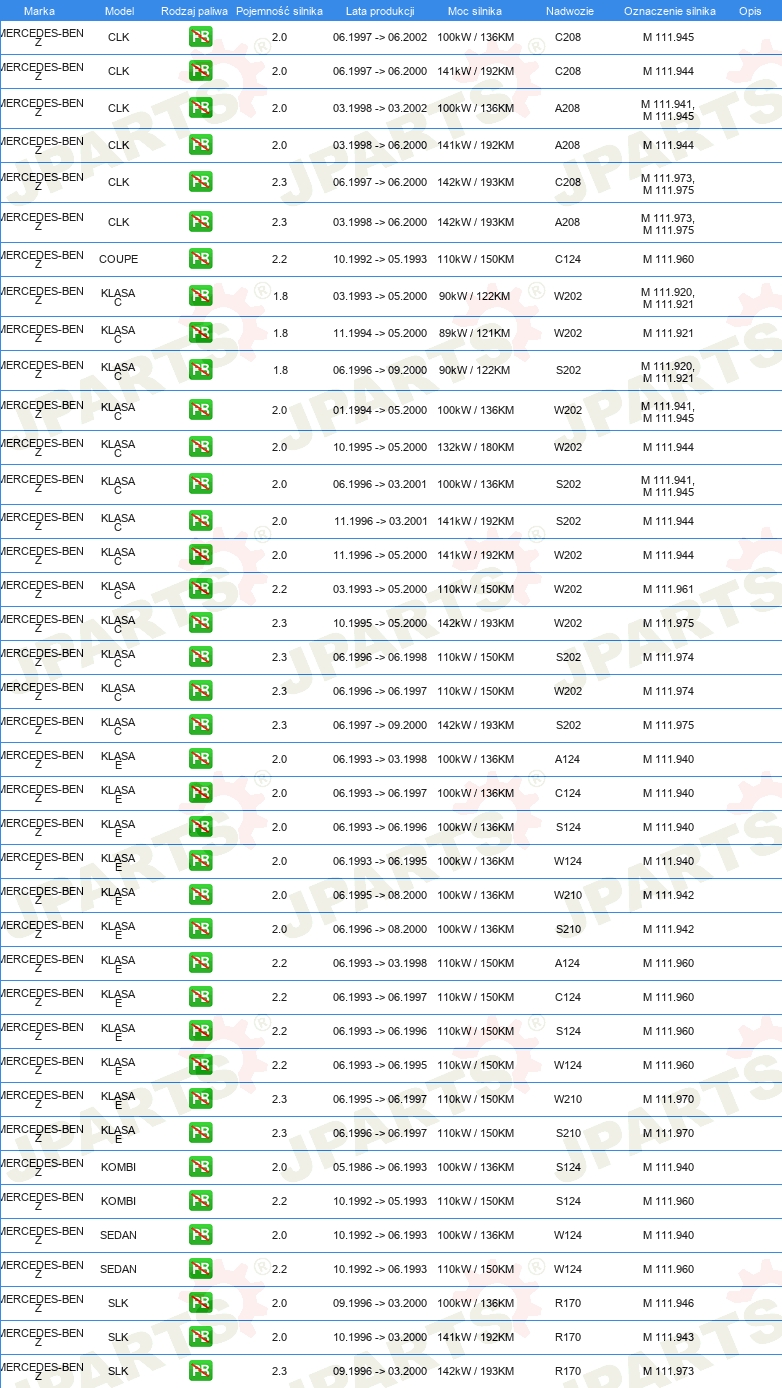Click the fuel icon in the M 111.946 SLK row

200,1303
